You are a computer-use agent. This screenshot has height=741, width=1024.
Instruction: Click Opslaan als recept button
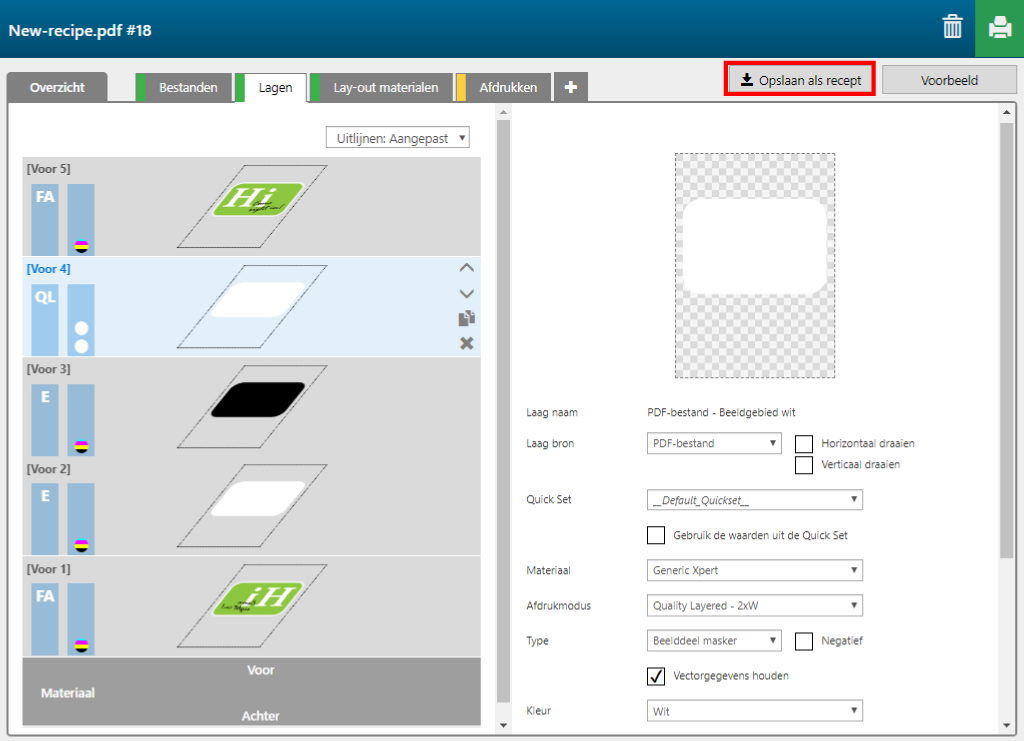pyautogui.click(x=800, y=80)
